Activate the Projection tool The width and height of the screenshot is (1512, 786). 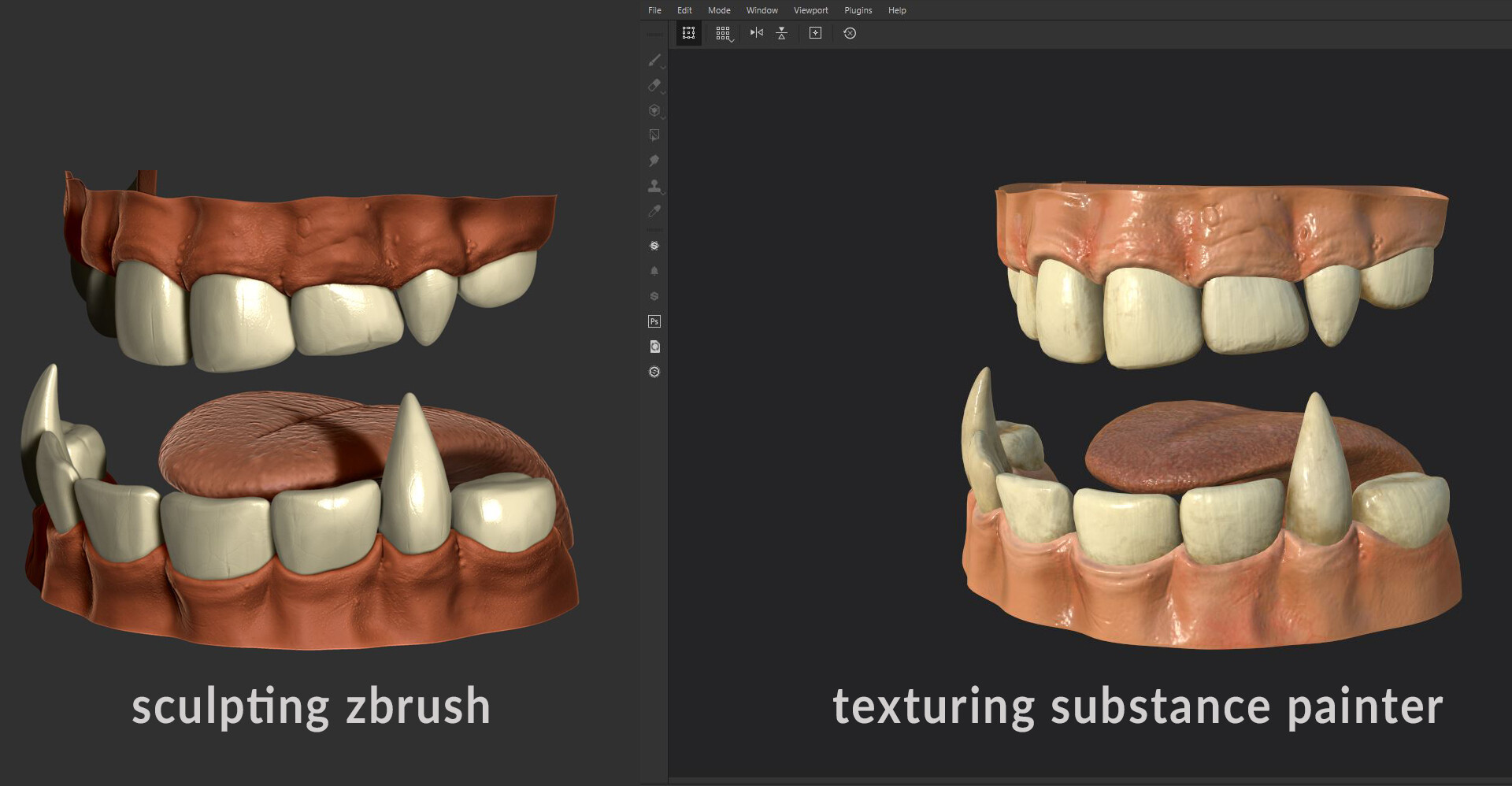tap(654, 110)
